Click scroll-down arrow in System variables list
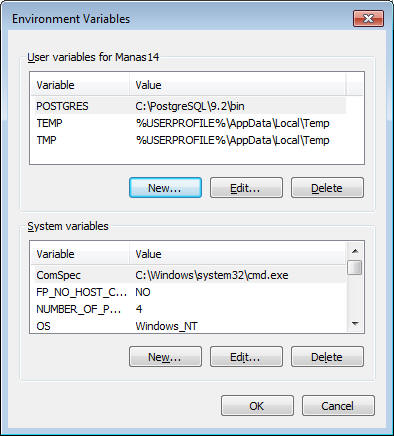Image resolution: width=394 pixels, height=436 pixels. pos(355,324)
